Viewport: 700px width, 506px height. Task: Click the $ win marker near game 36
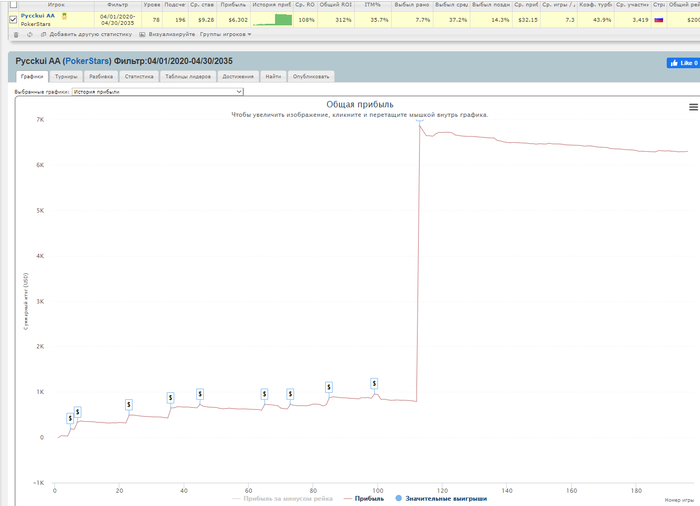tap(170, 397)
